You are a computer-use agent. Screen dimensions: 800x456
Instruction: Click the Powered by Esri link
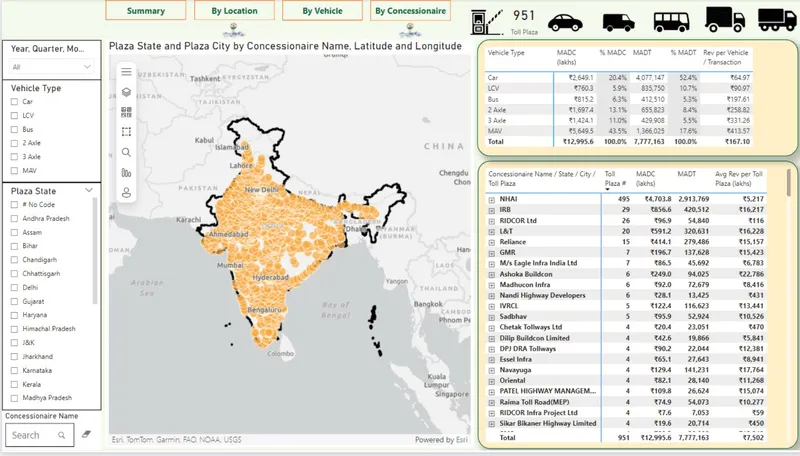pyautogui.click(x=441, y=440)
